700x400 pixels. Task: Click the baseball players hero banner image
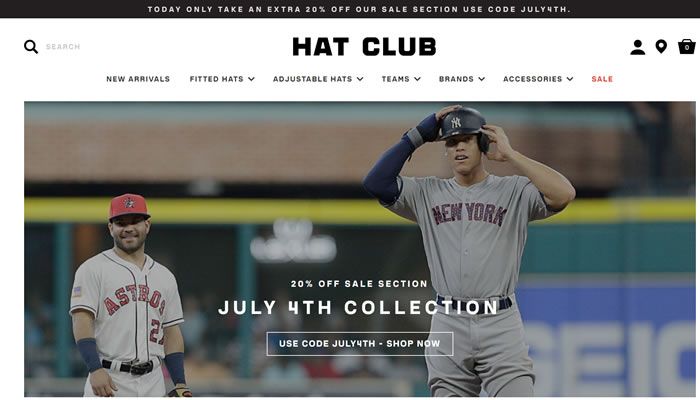click(x=360, y=249)
